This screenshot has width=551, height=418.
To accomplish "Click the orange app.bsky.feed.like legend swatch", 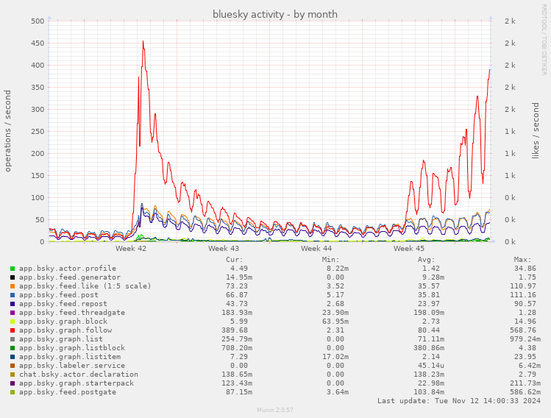I will 13,286.
